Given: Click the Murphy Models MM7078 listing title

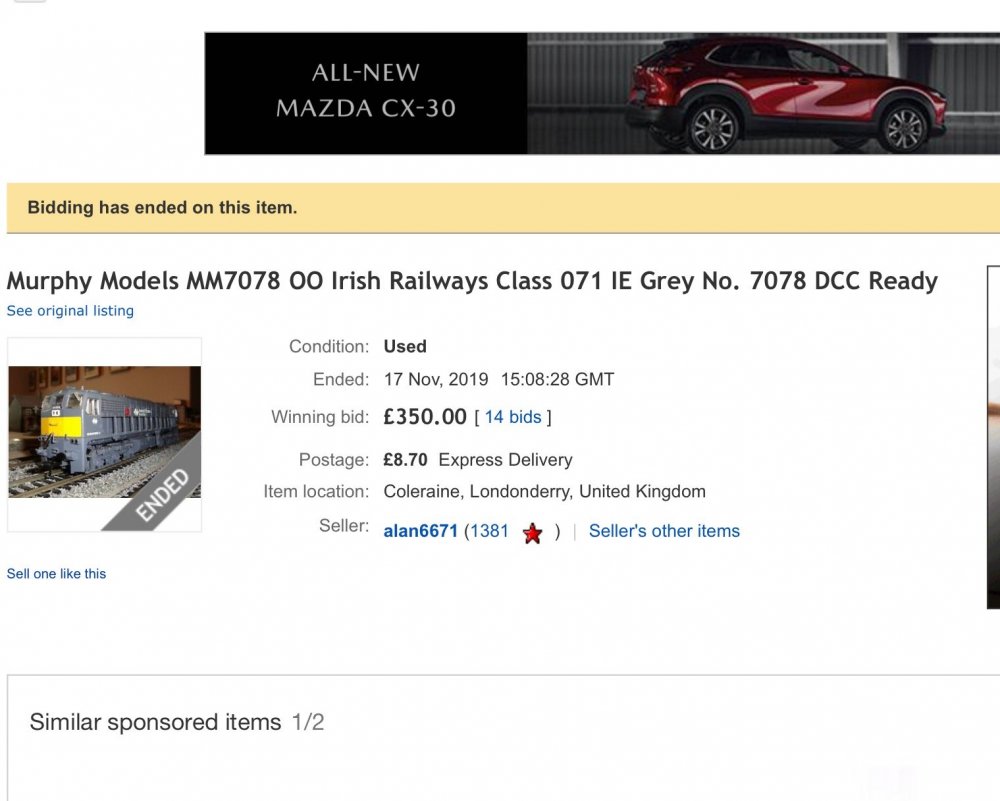Looking at the screenshot, I should click(x=472, y=281).
